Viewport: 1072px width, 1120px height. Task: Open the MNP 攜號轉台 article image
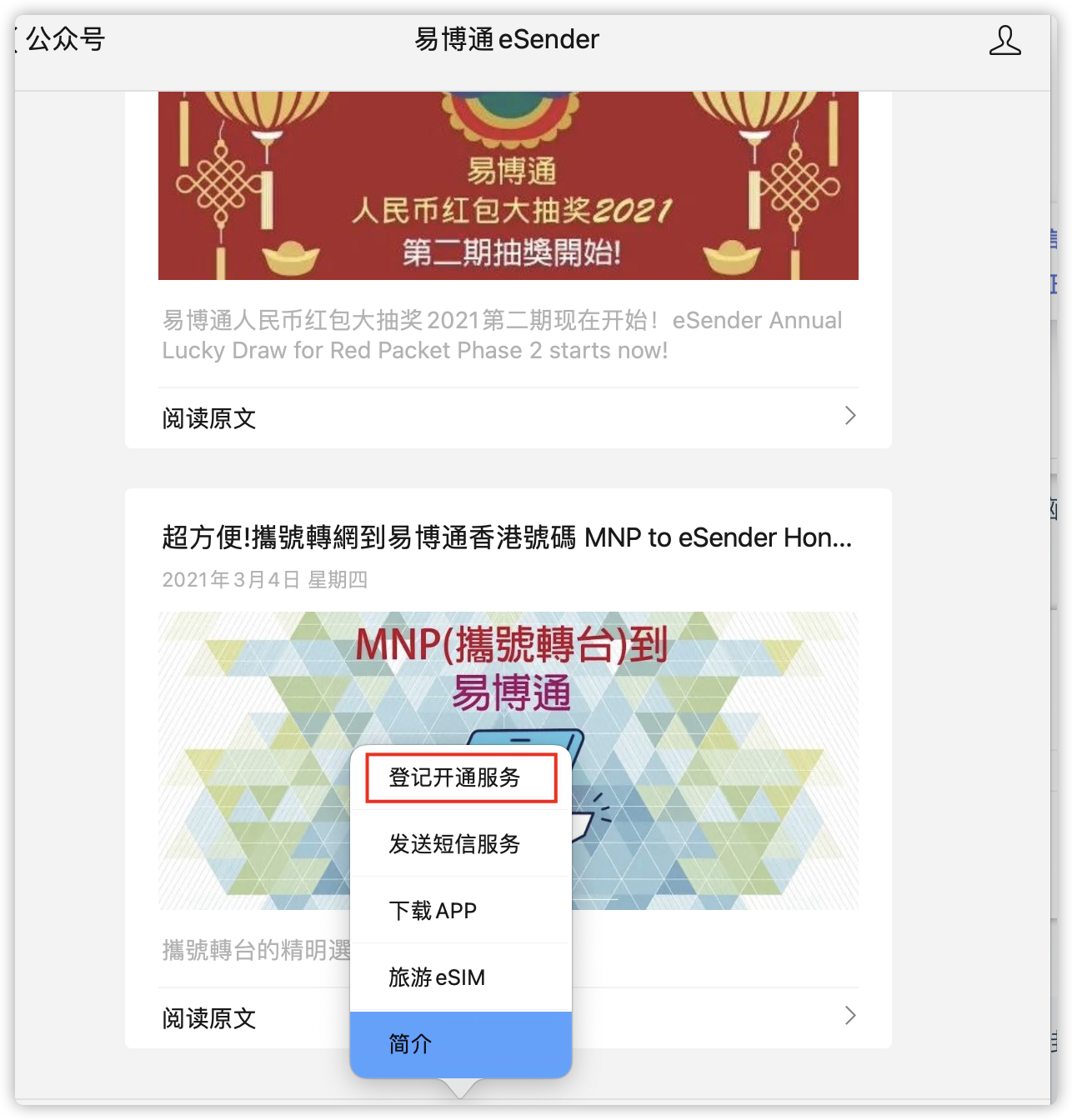point(508,761)
